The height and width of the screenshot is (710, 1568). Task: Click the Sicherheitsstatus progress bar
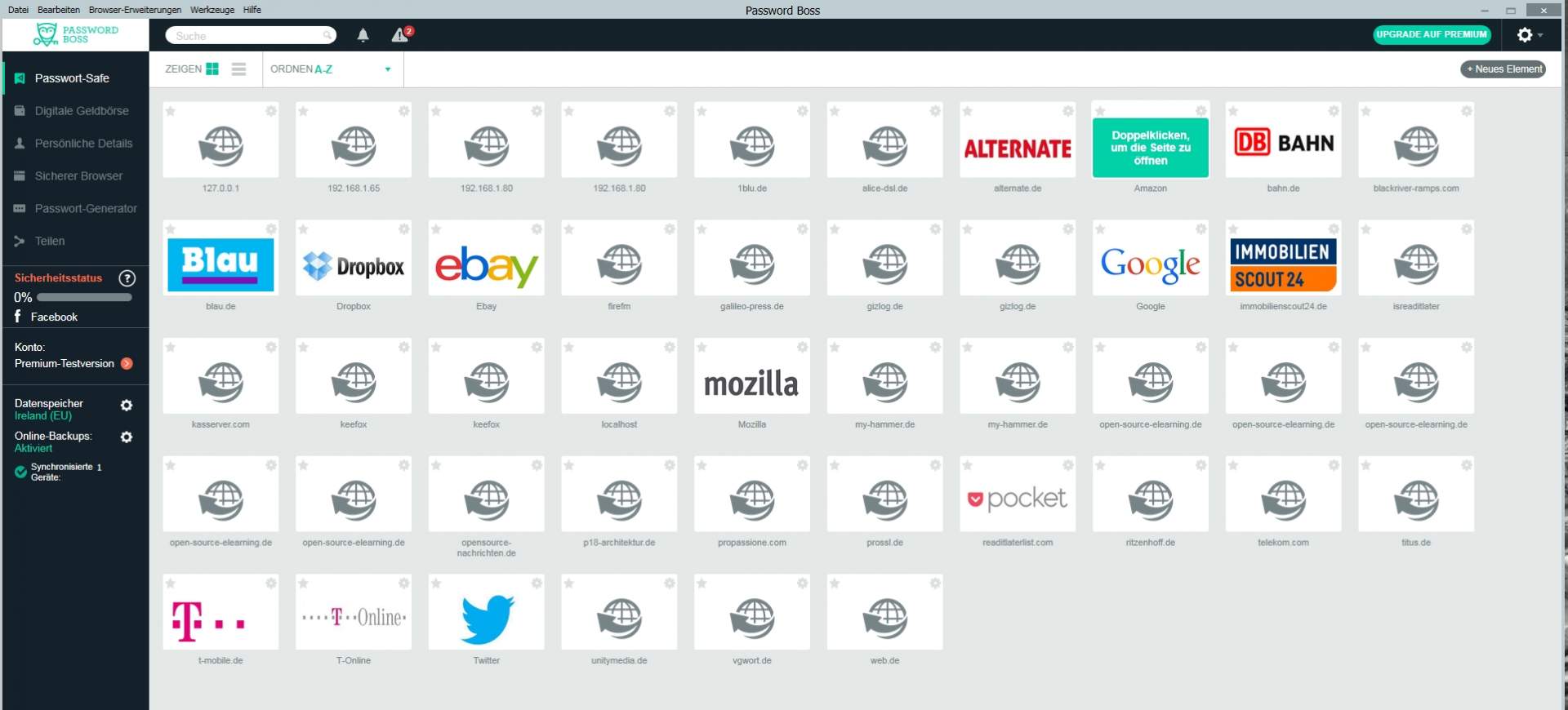(x=84, y=298)
